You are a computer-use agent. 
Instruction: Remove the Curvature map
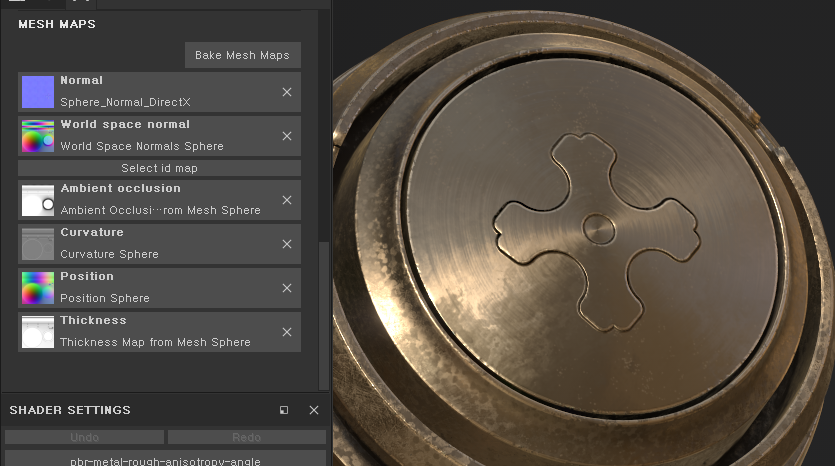(x=286, y=244)
